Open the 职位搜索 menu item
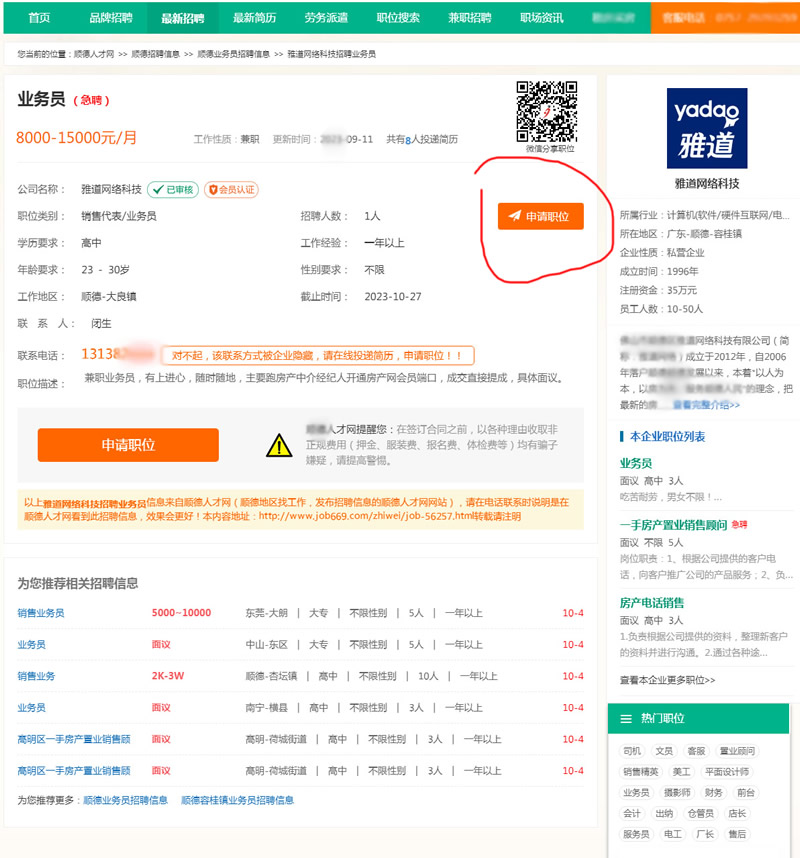This screenshot has height=858, width=800. pos(398,18)
